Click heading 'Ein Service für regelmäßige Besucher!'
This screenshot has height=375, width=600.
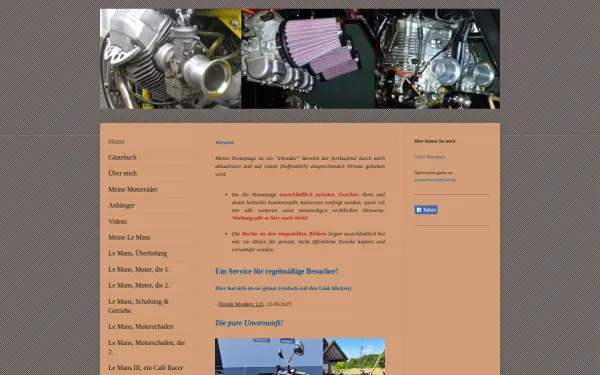(x=277, y=271)
